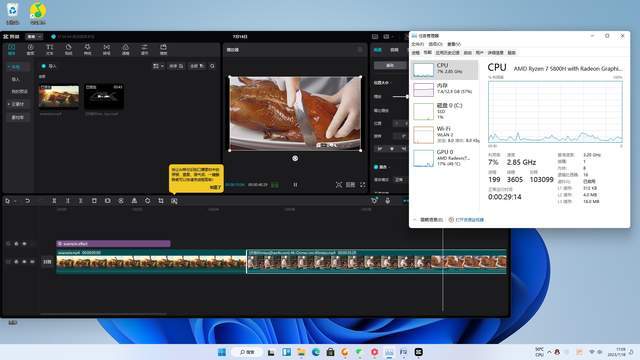
Task: Select the purple effect clip on timeline
Action: [113, 244]
